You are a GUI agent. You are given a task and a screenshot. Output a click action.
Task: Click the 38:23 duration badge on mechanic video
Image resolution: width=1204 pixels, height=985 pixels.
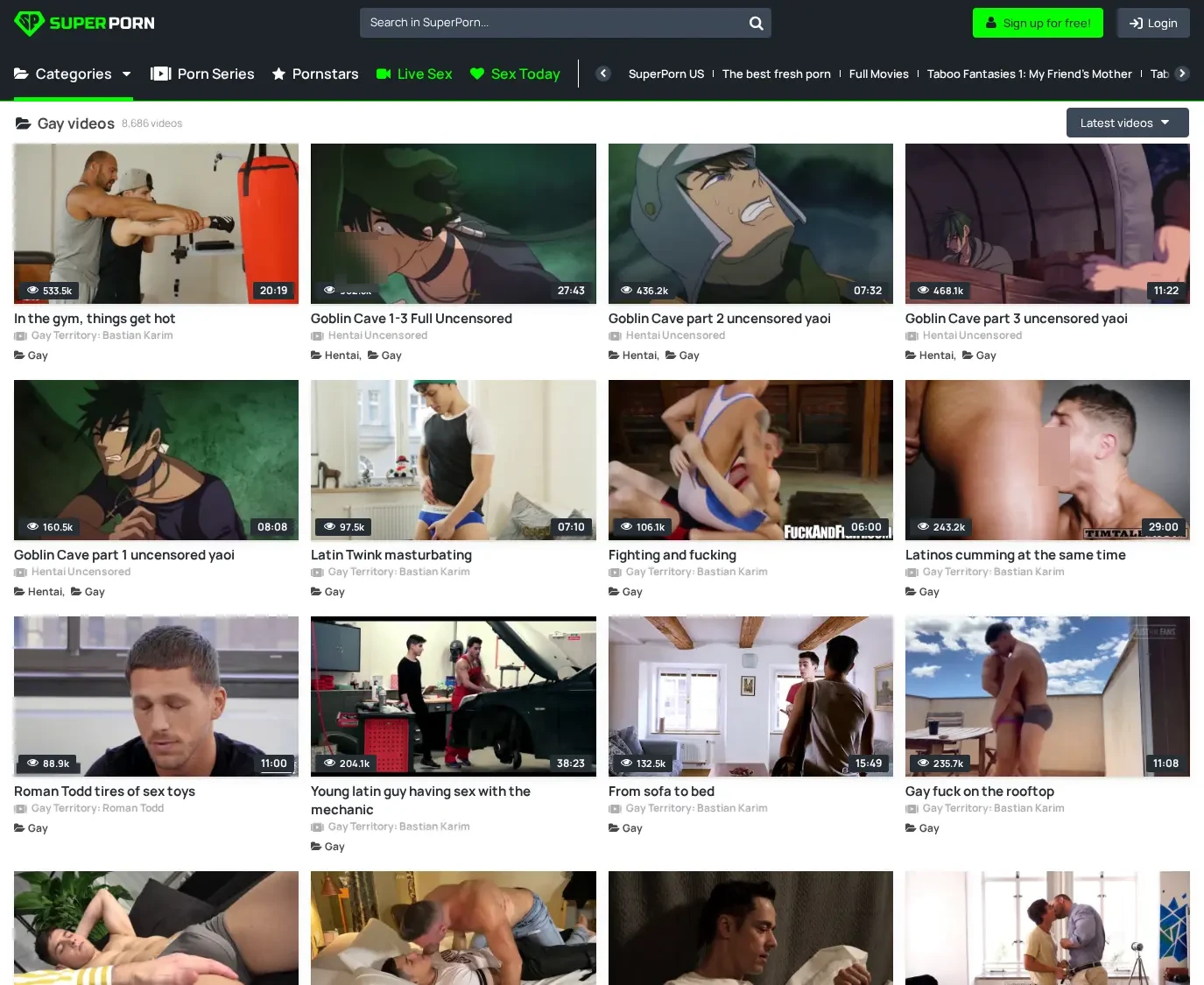571,763
